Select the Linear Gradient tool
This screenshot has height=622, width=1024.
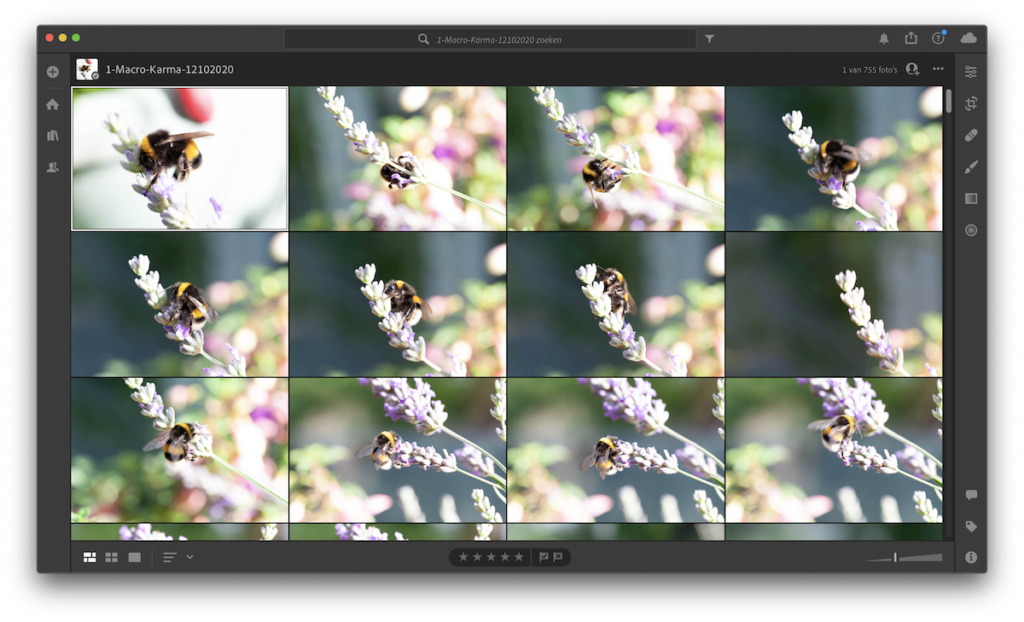pos(971,198)
